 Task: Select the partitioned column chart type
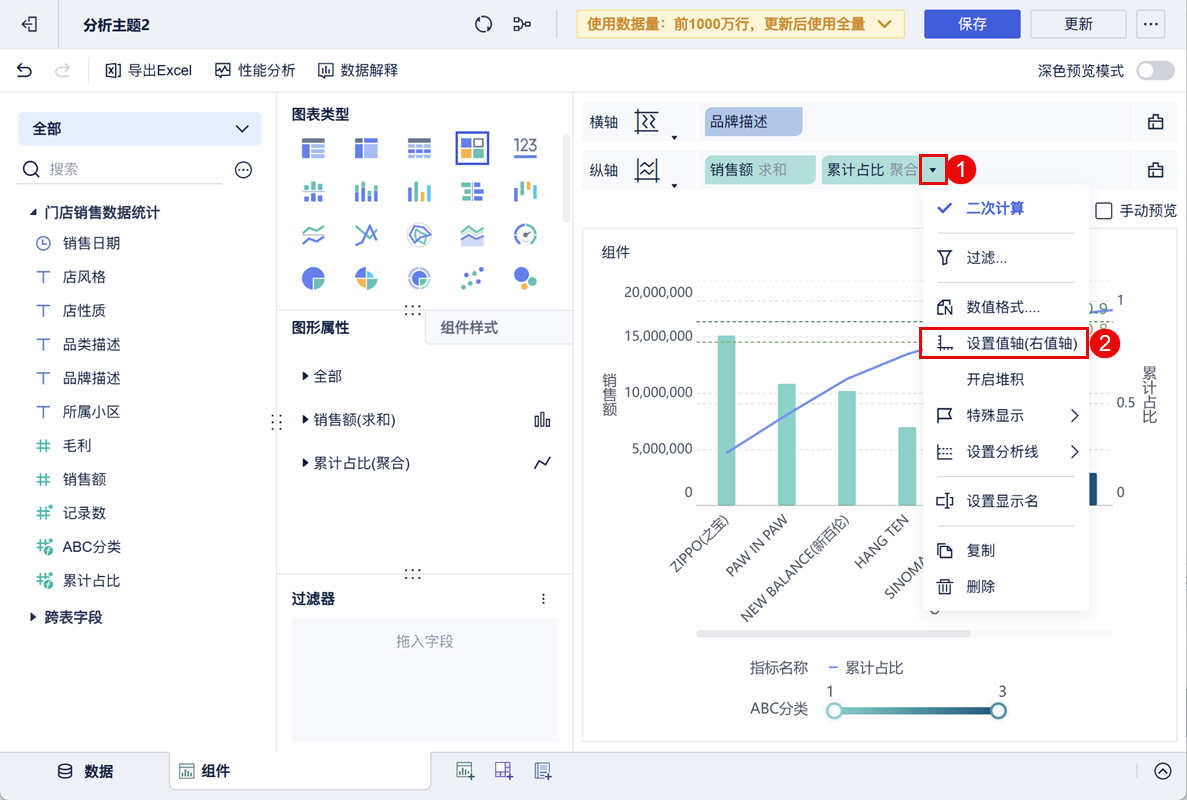coord(313,191)
